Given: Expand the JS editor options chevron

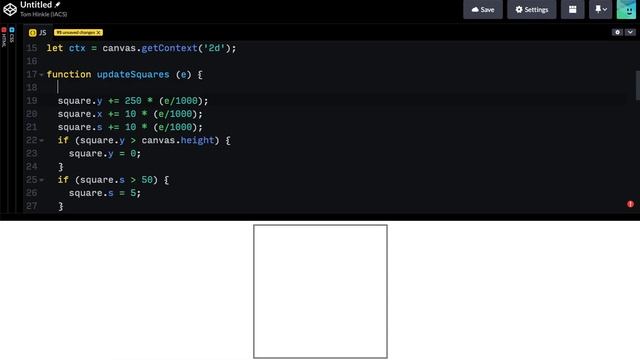Looking at the screenshot, I should (x=630, y=32).
